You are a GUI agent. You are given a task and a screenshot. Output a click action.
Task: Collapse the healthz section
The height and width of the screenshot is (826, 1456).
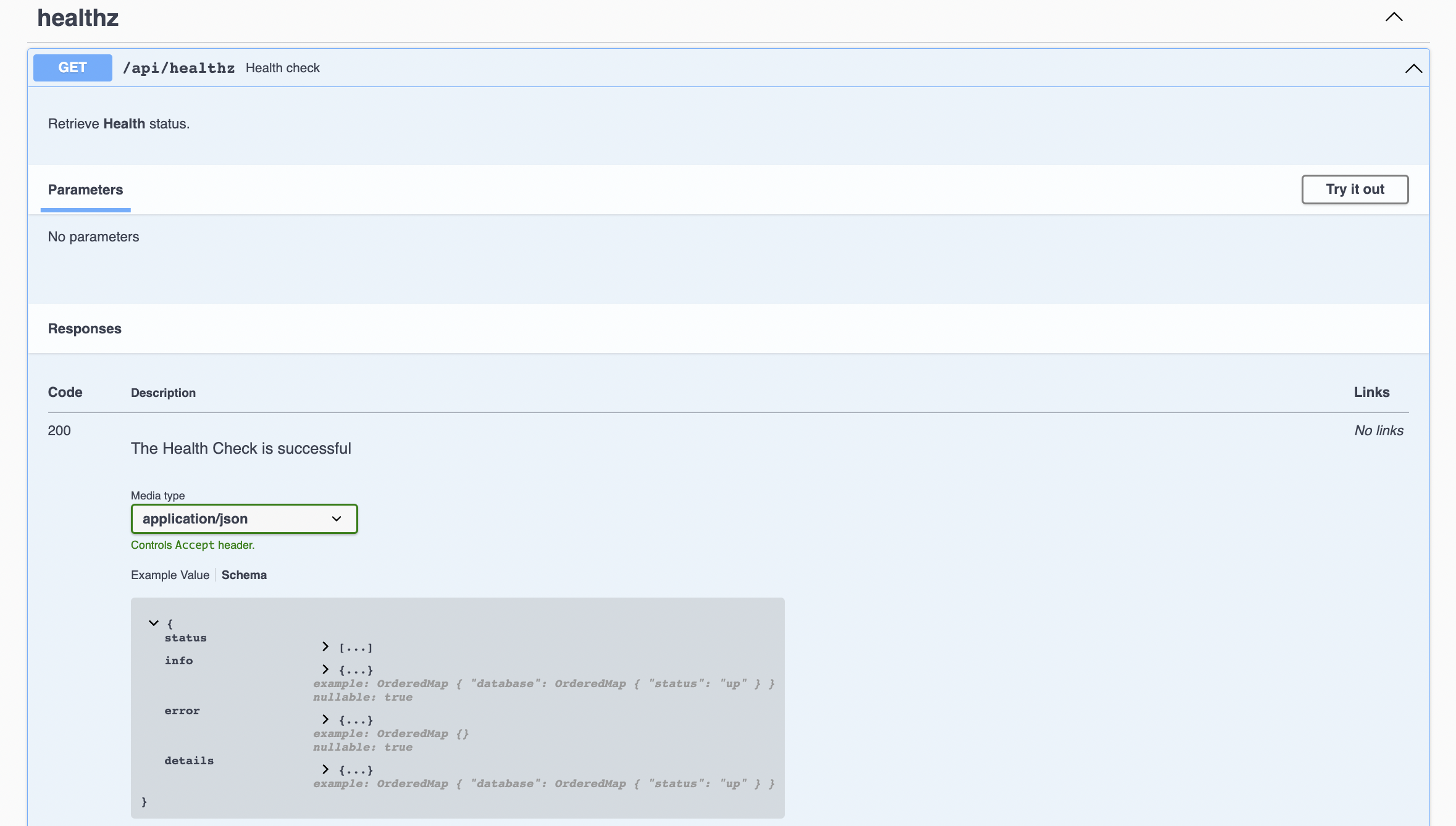pos(1394,17)
